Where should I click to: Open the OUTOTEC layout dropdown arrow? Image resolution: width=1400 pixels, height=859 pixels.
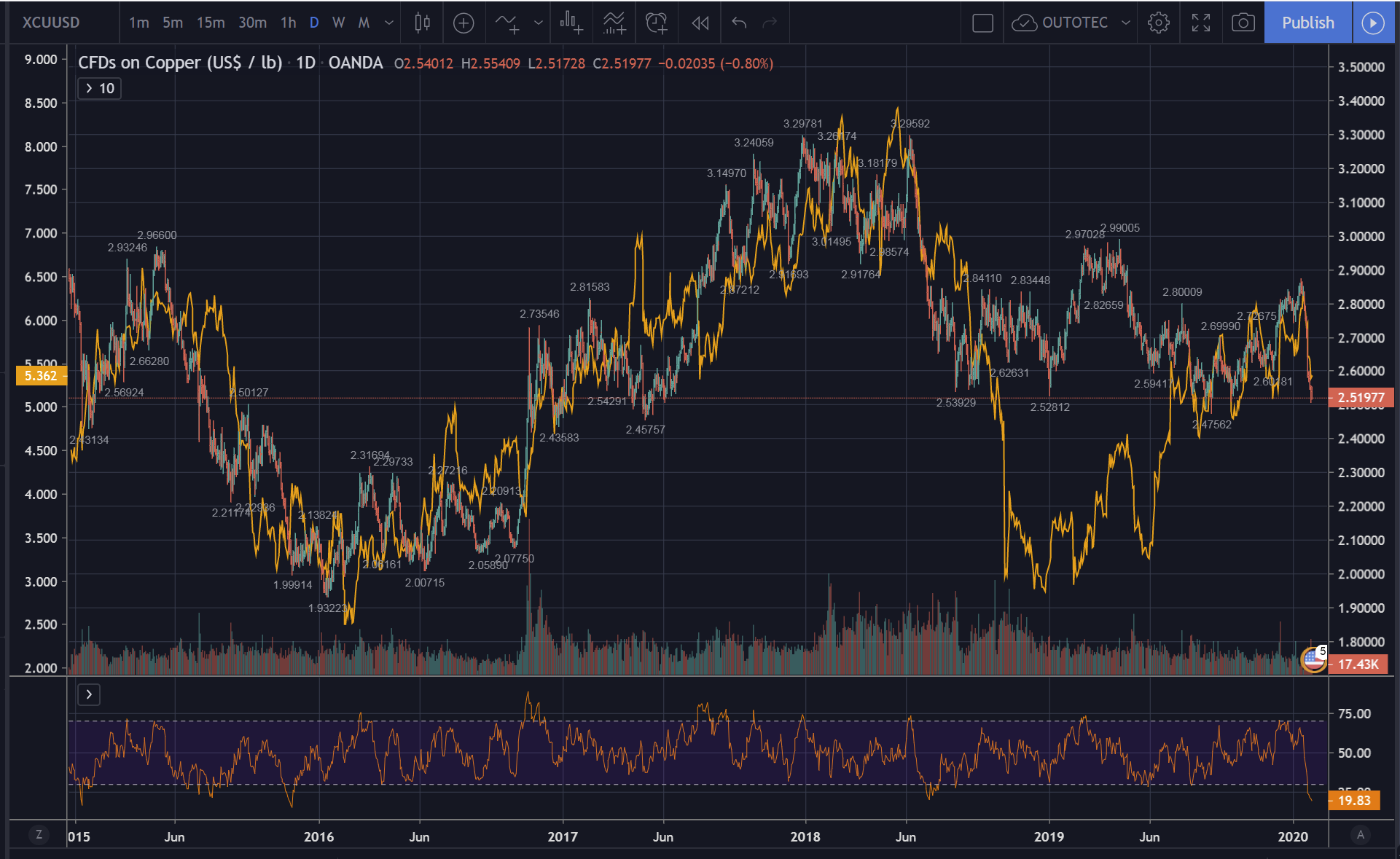pyautogui.click(x=1126, y=23)
